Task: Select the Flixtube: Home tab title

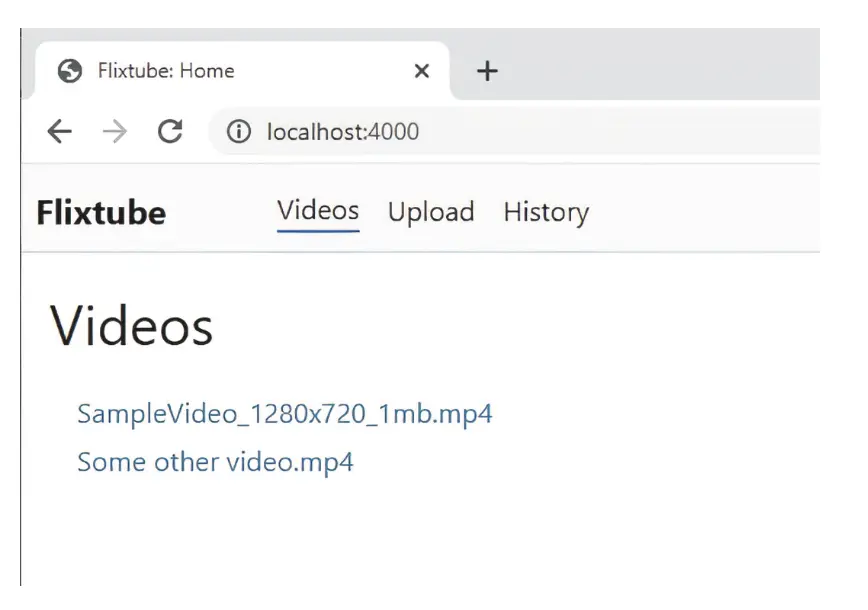Action: (166, 71)
